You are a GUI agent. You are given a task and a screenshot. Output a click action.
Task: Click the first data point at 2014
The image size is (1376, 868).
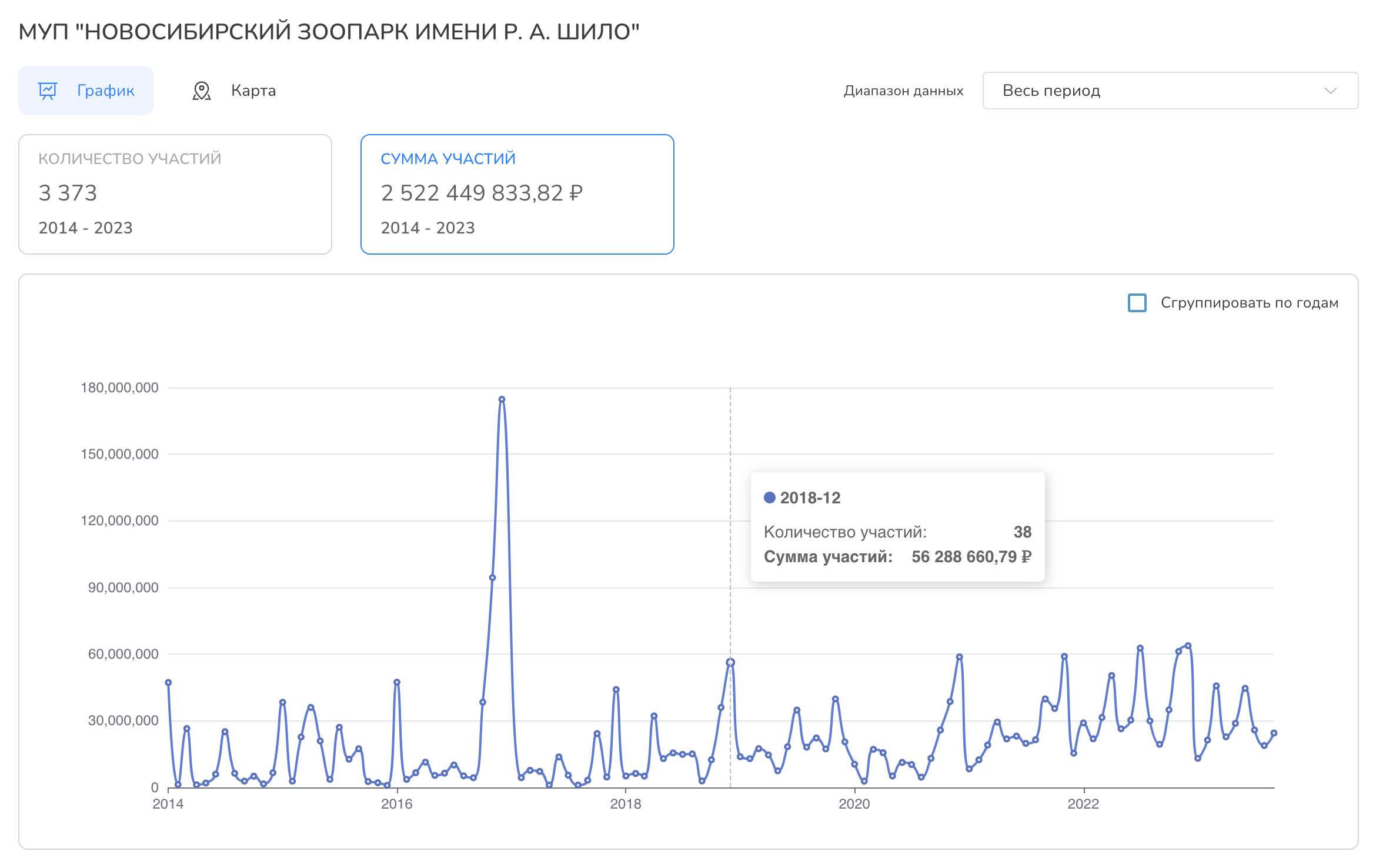[x=168, y=683]
